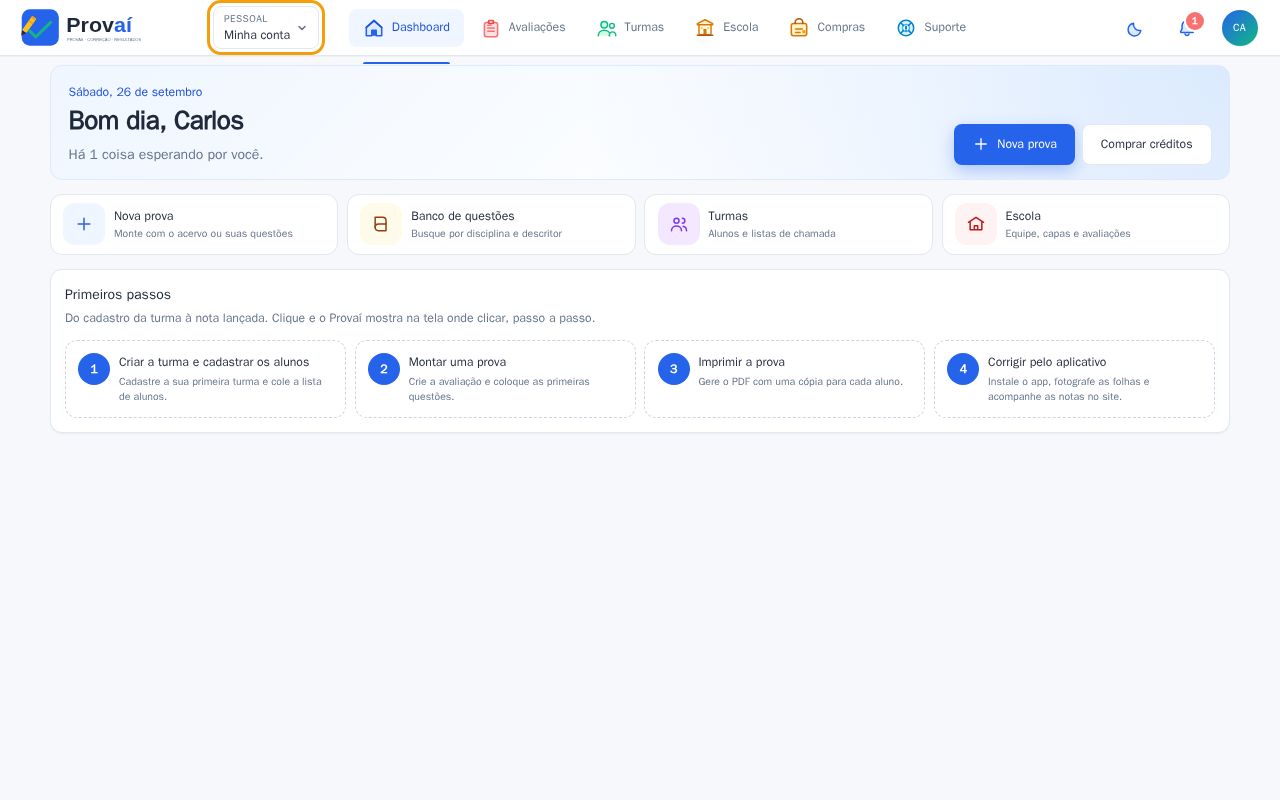Click the red Escola card icon

(x=976, y=224)
